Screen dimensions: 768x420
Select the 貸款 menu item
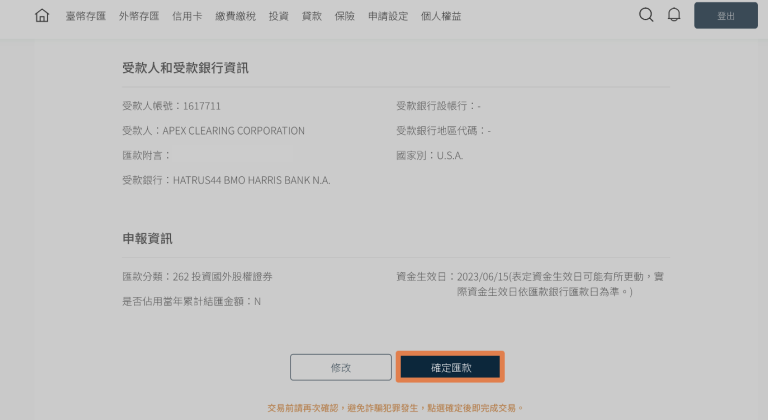311,17
